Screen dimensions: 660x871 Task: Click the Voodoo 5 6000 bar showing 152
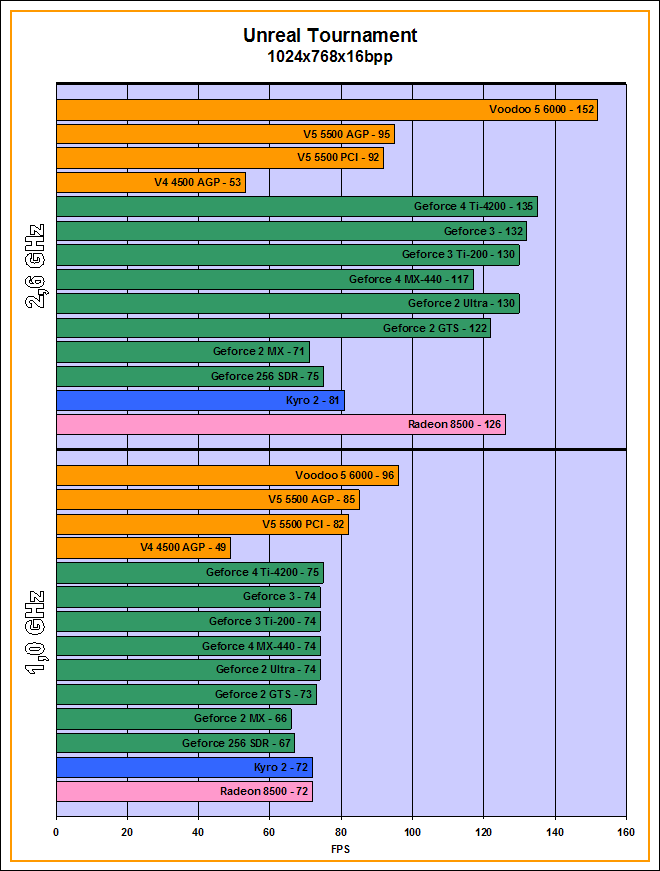tap(326, 110)
